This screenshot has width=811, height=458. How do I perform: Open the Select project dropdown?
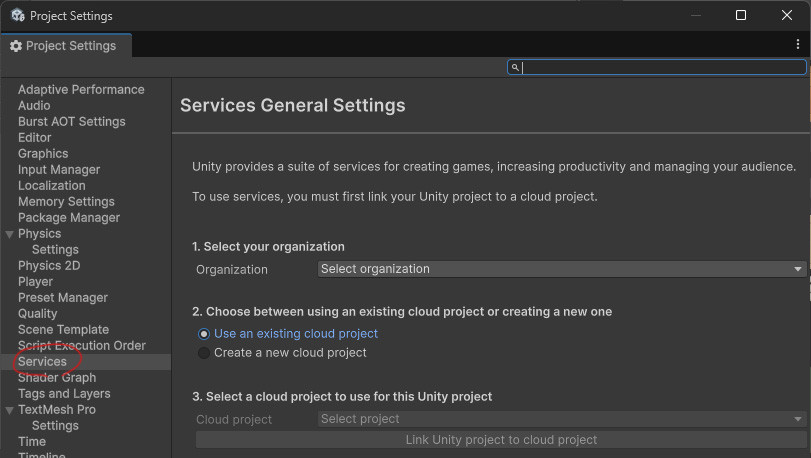pyautogui.click(x=562, y=419)
